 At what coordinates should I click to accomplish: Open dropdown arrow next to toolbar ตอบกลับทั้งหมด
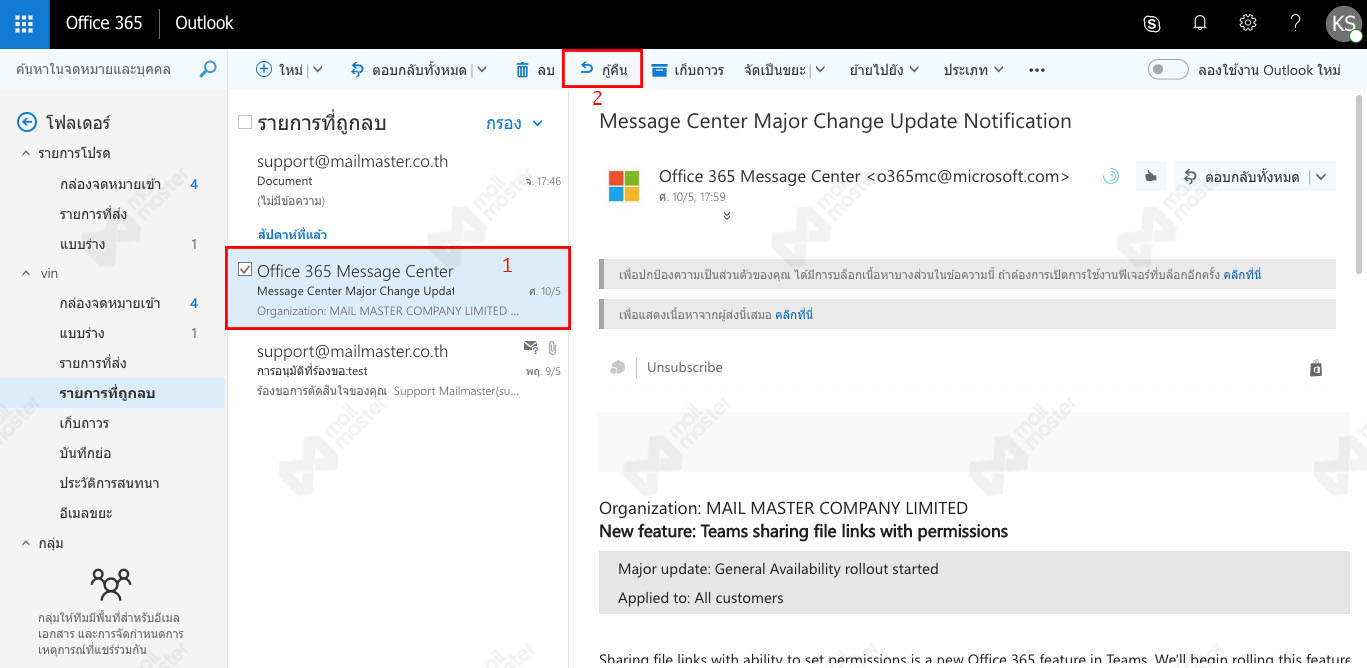coord(482,70)
